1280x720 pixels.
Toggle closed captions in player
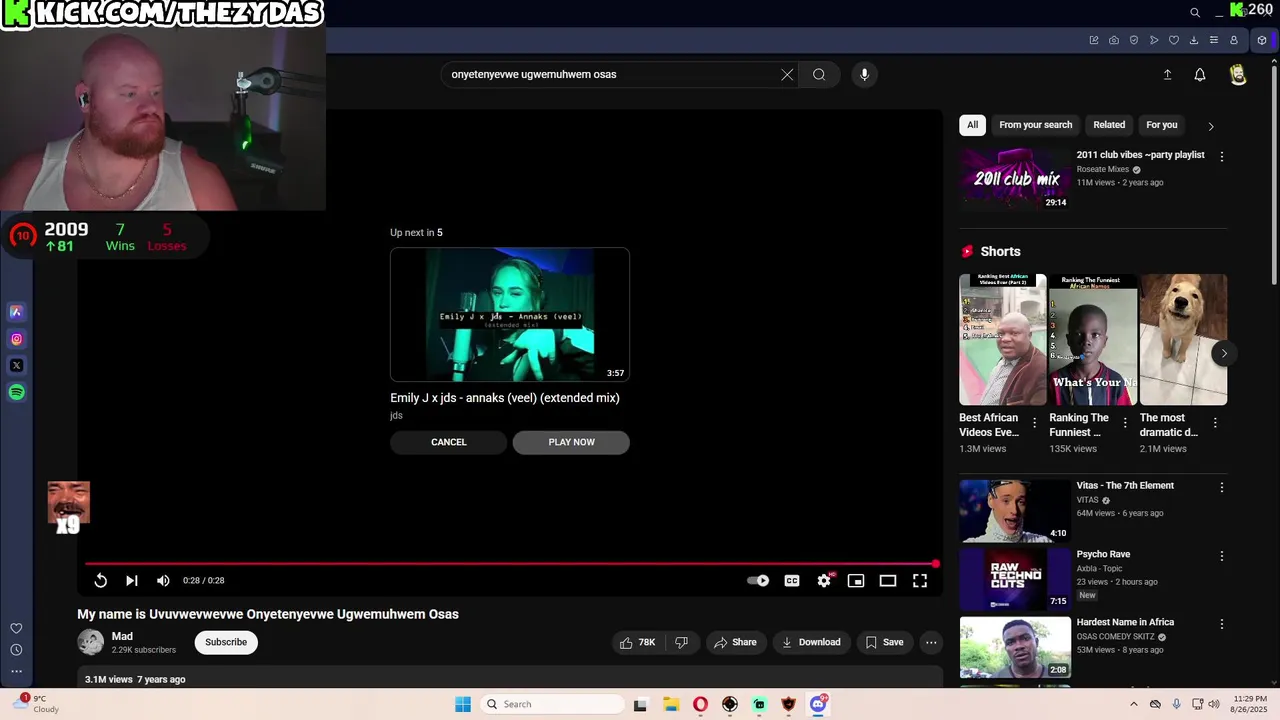click(x=792, y=581)
